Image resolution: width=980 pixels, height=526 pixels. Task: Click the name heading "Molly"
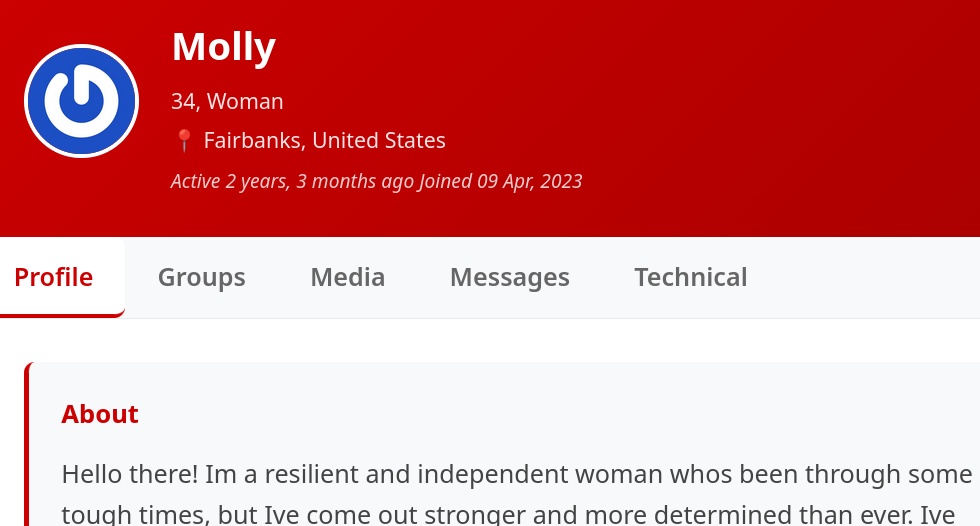click(223, 47)
